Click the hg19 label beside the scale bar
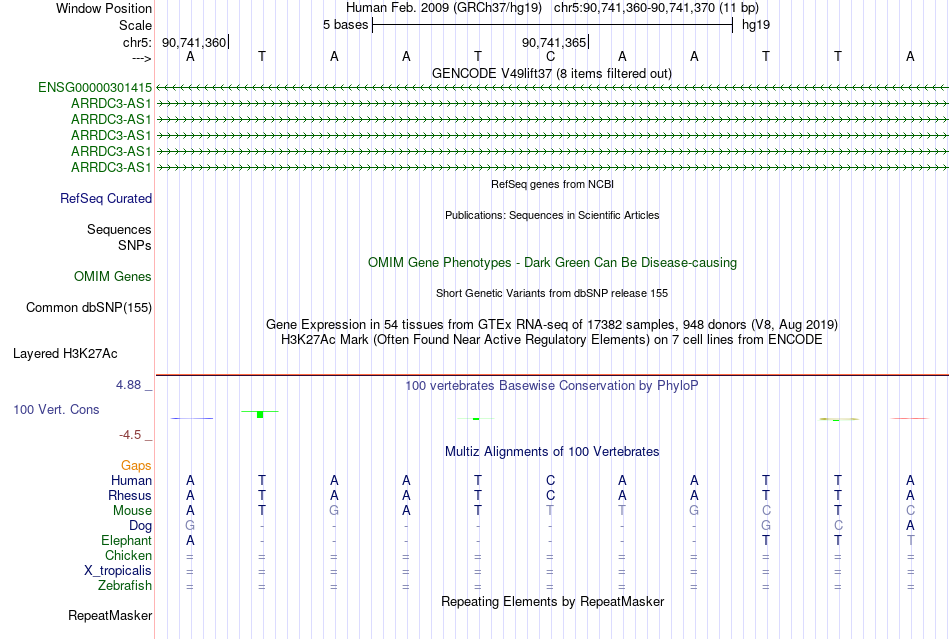 (x=756, y=25)
